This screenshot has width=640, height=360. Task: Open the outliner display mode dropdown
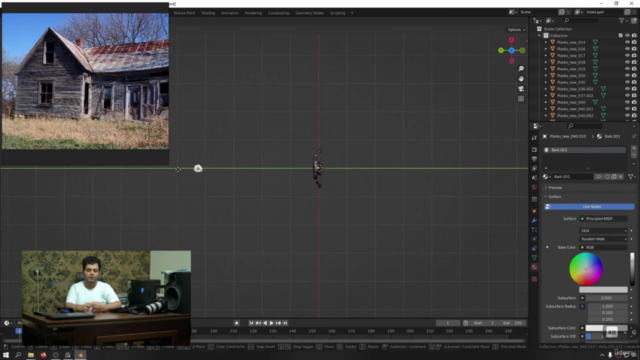click(x=551, y=20)
